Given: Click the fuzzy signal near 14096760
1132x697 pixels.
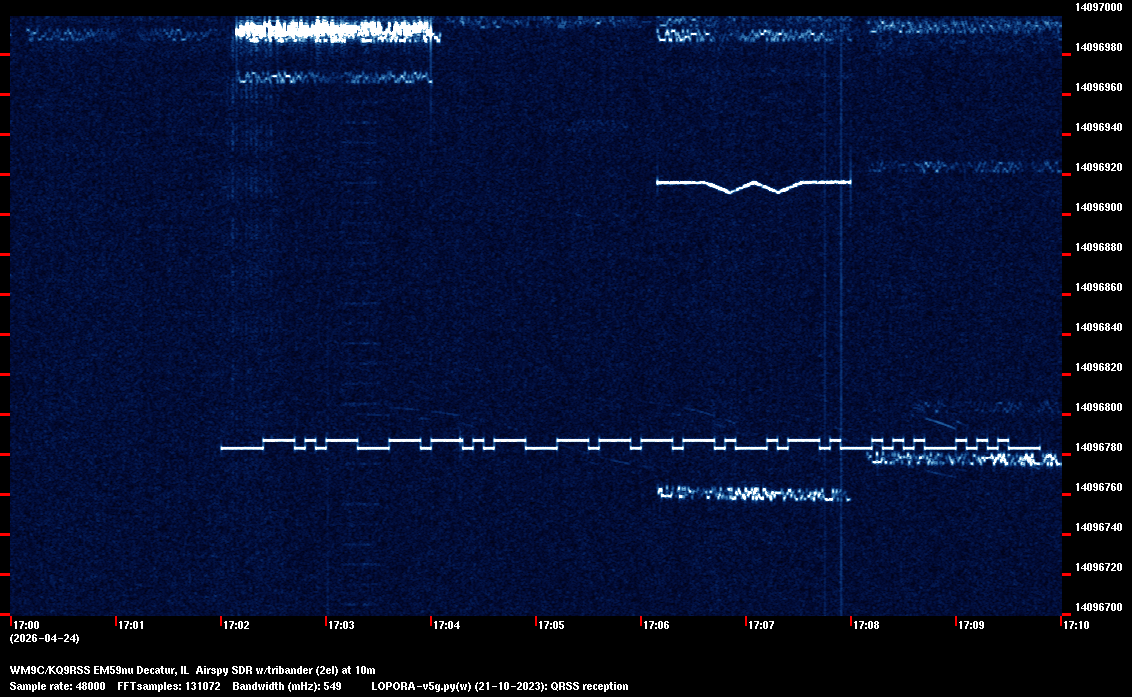Looking at the screenshot, I should coord(750,493).
